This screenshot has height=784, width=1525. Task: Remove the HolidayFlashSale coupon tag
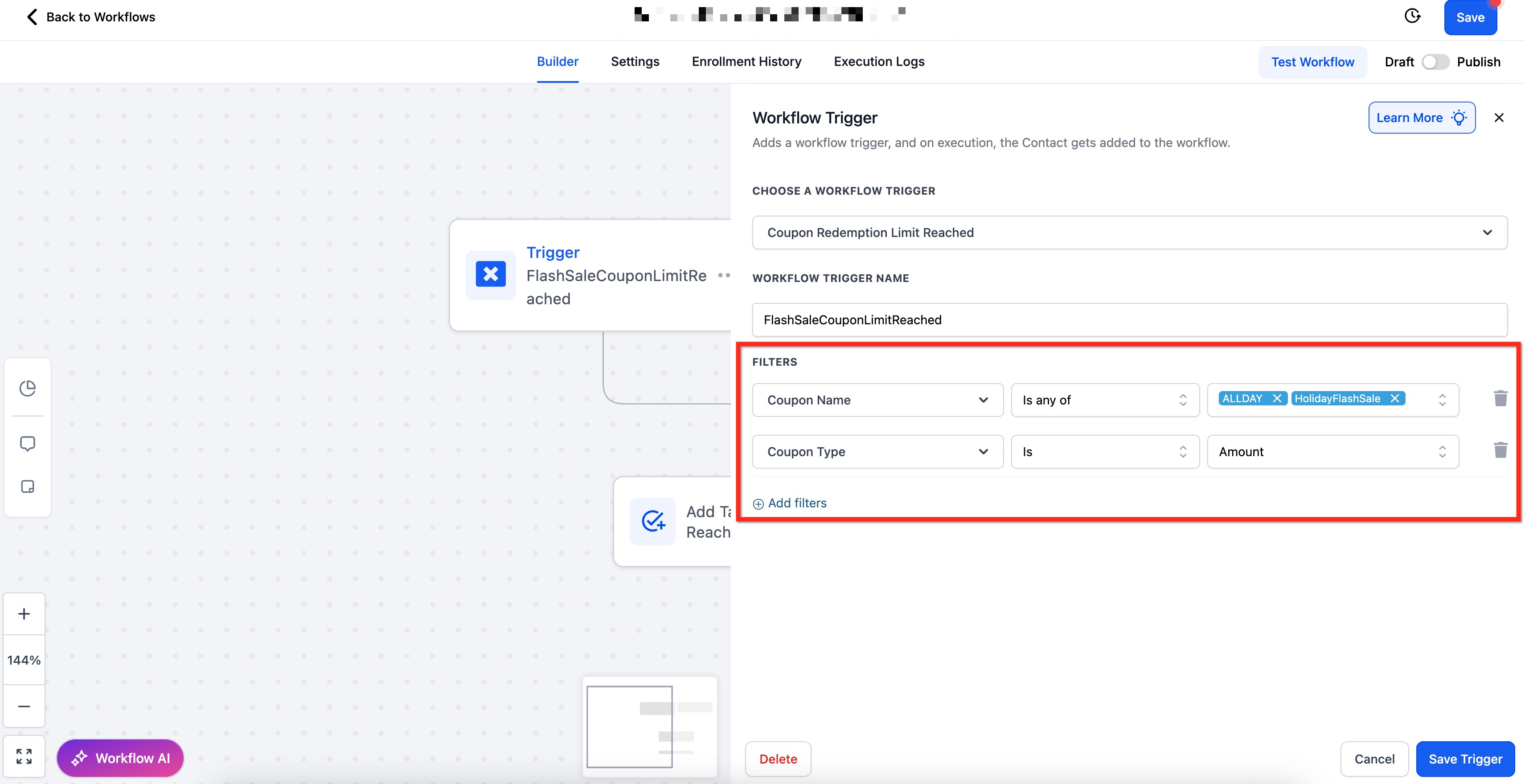1395,399
